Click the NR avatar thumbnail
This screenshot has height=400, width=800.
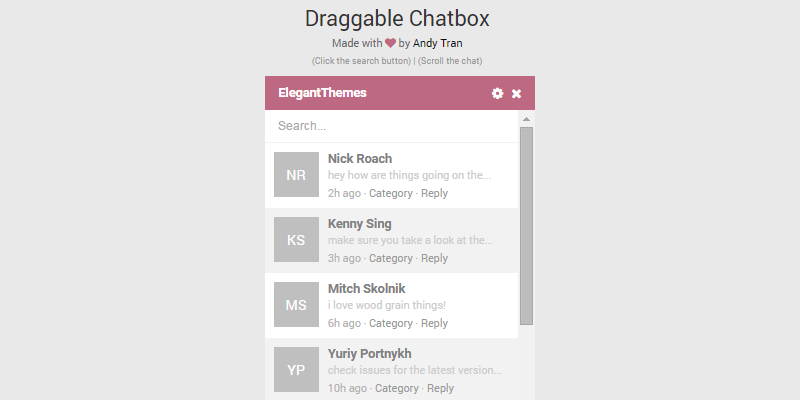pyautogui.click(x=296, y=175)
